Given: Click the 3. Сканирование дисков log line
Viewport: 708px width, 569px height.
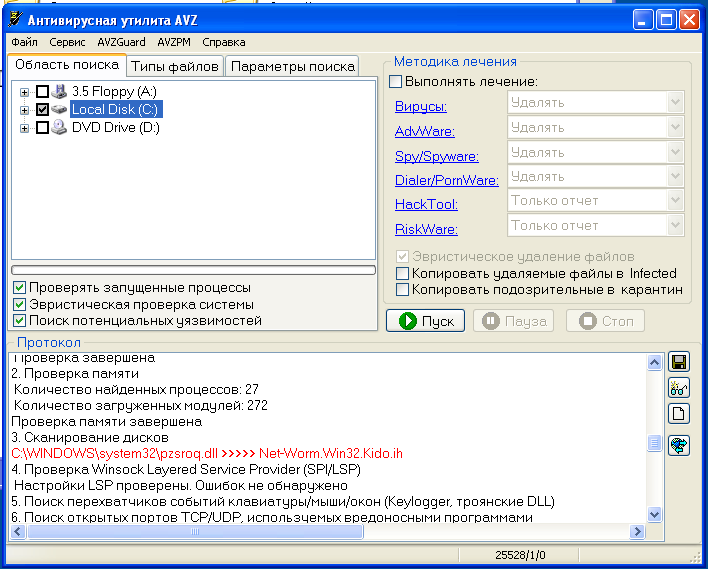Looking at the screenshot, I should tap(90, 438).
